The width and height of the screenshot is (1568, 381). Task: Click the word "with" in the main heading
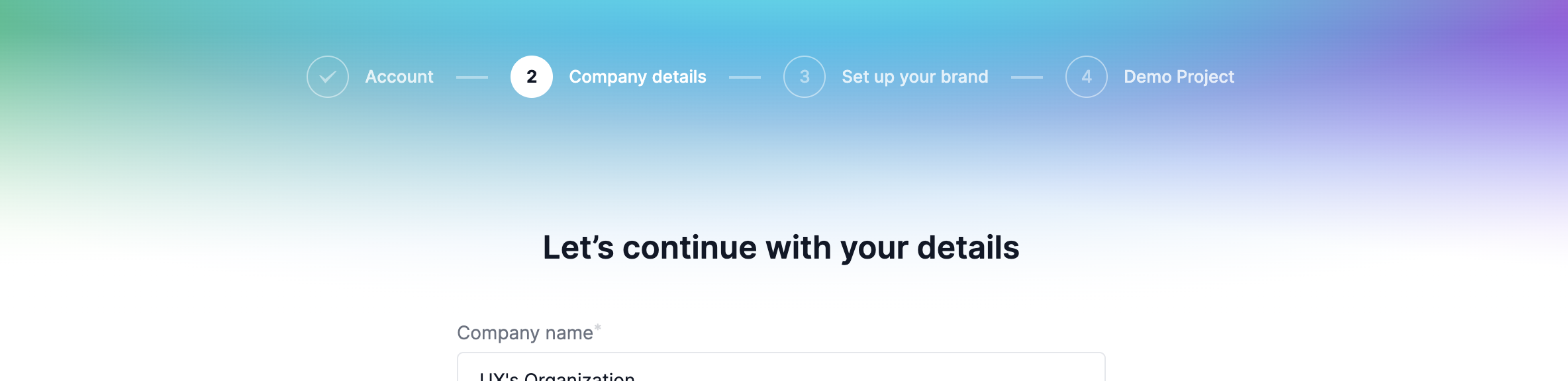coord(798,248)
